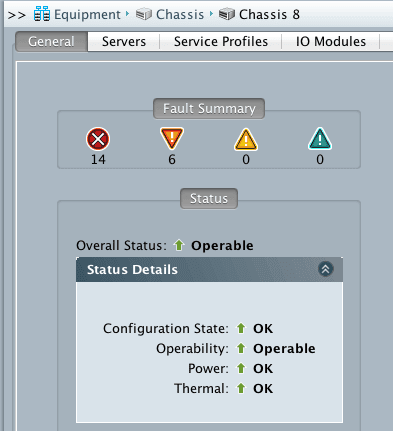Click the Overall Status label

click(x=121, y=246)
